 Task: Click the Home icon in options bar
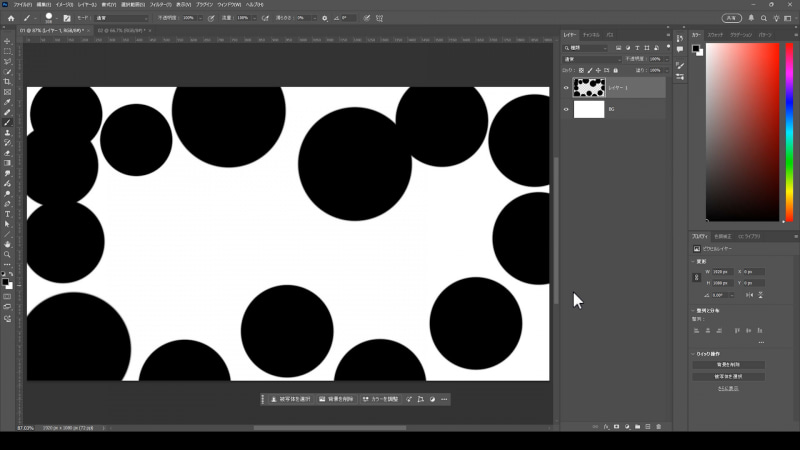pos(10,18)
